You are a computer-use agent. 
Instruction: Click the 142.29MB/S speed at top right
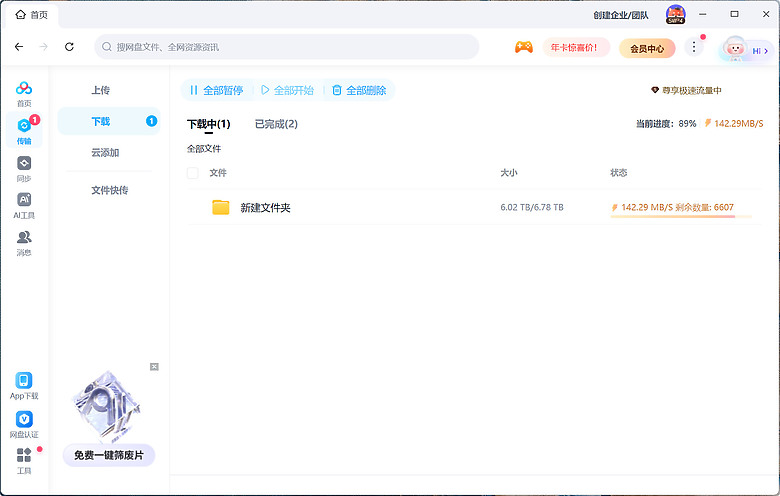734,123
